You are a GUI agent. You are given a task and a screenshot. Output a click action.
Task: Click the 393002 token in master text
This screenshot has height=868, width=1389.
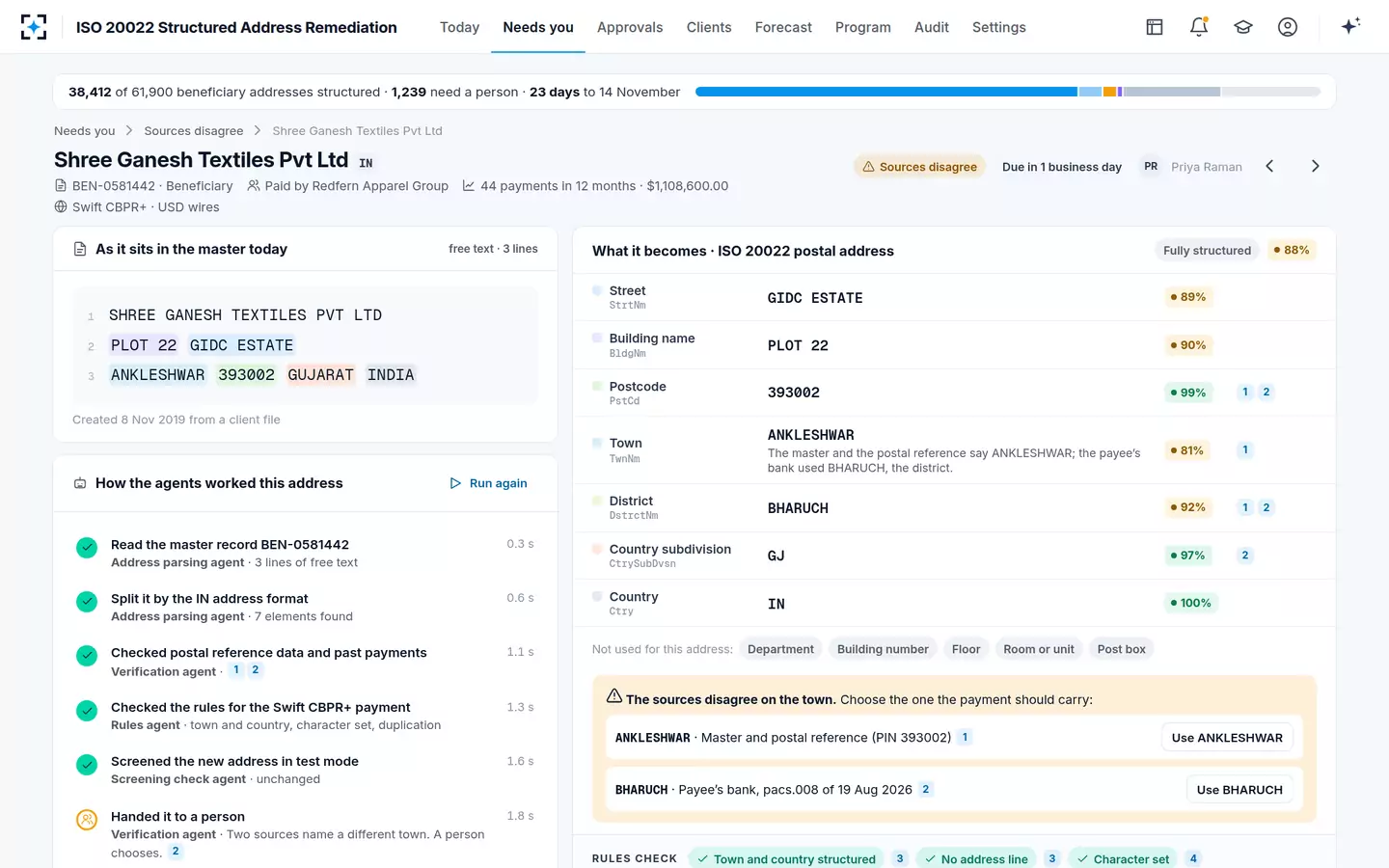(246, 375)
